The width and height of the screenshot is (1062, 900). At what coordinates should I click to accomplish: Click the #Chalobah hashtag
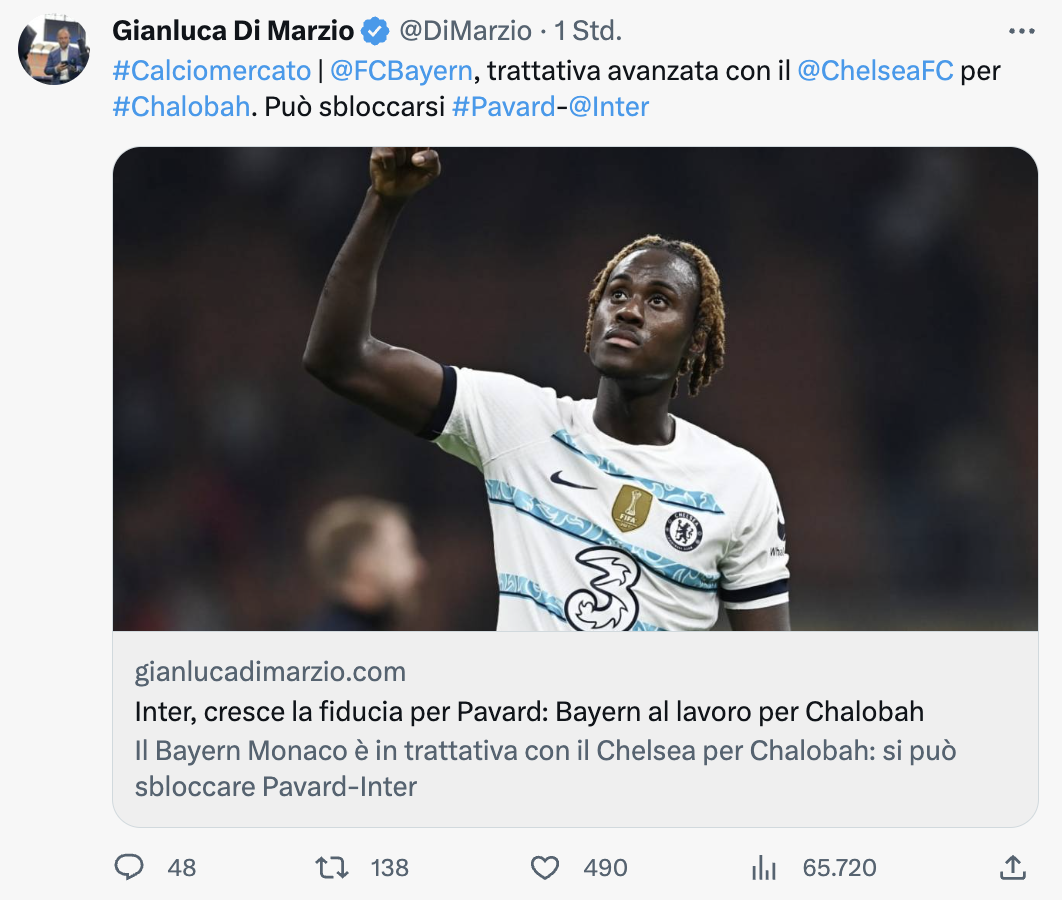[182, 106]
